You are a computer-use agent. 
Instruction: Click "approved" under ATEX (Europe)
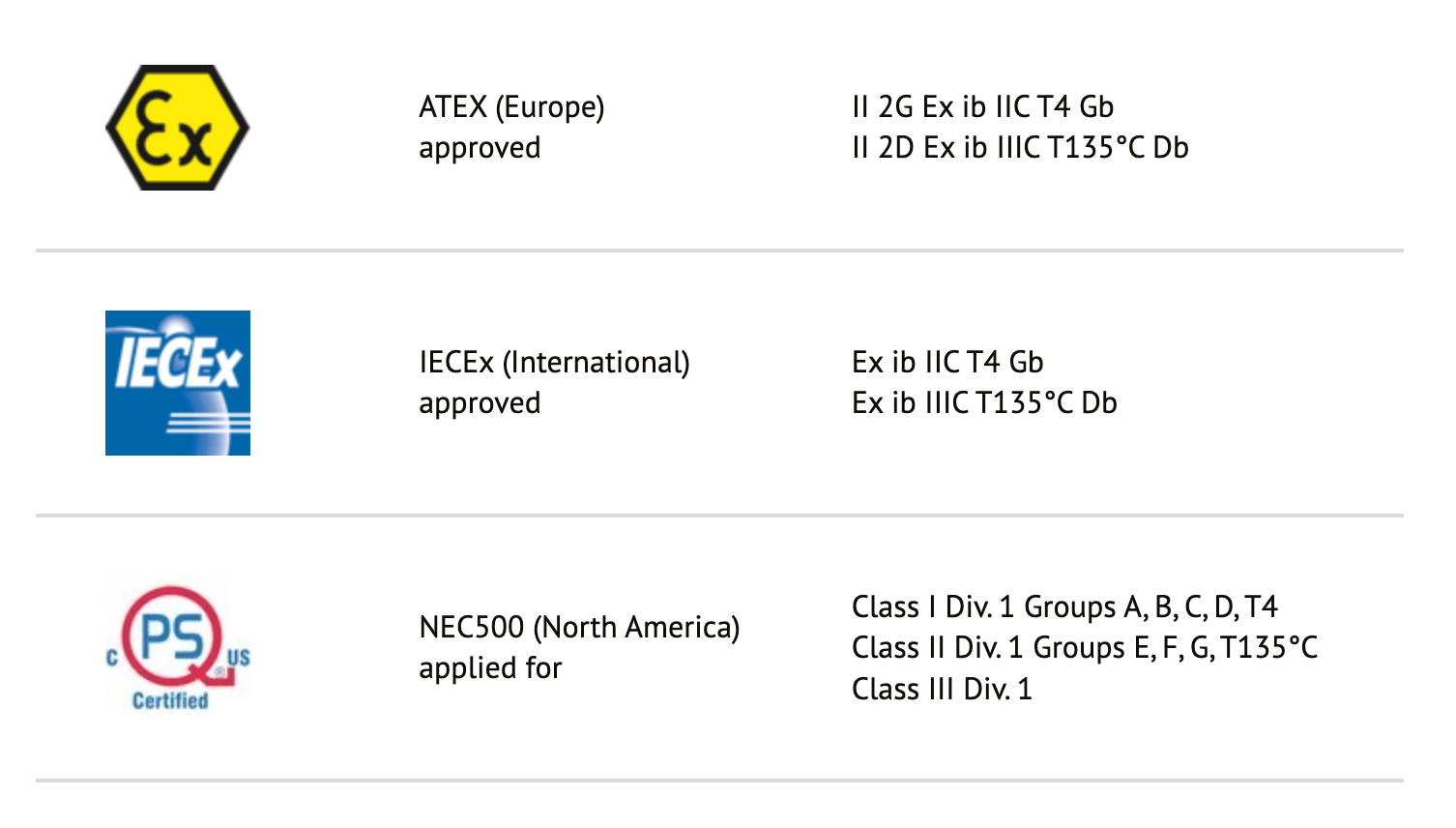tap(480, 148)
